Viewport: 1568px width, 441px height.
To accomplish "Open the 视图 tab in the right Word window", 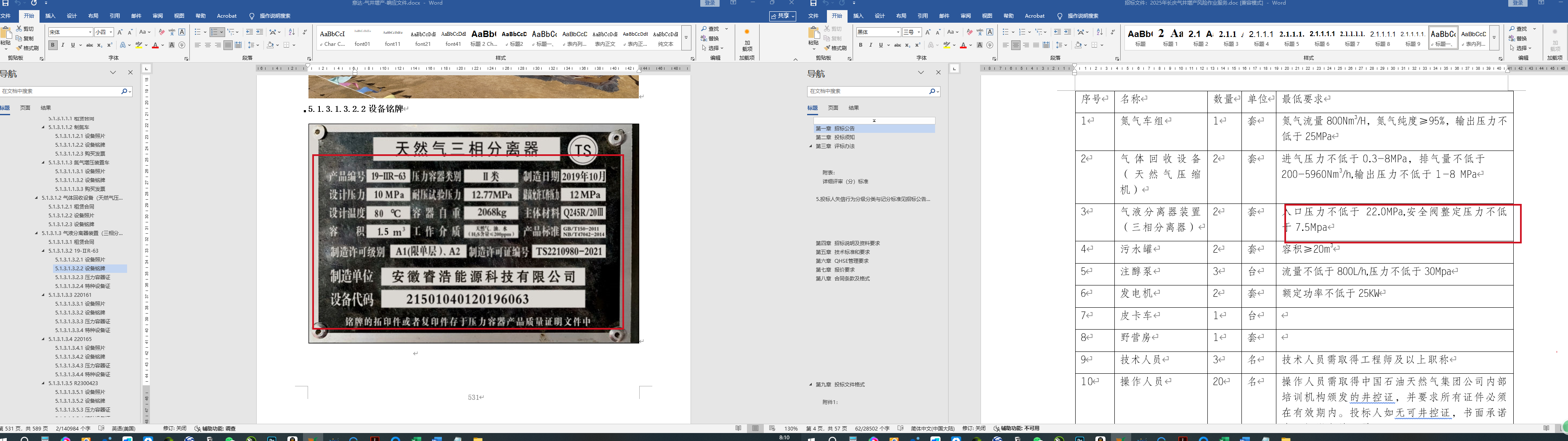I will tap(987, 16).
